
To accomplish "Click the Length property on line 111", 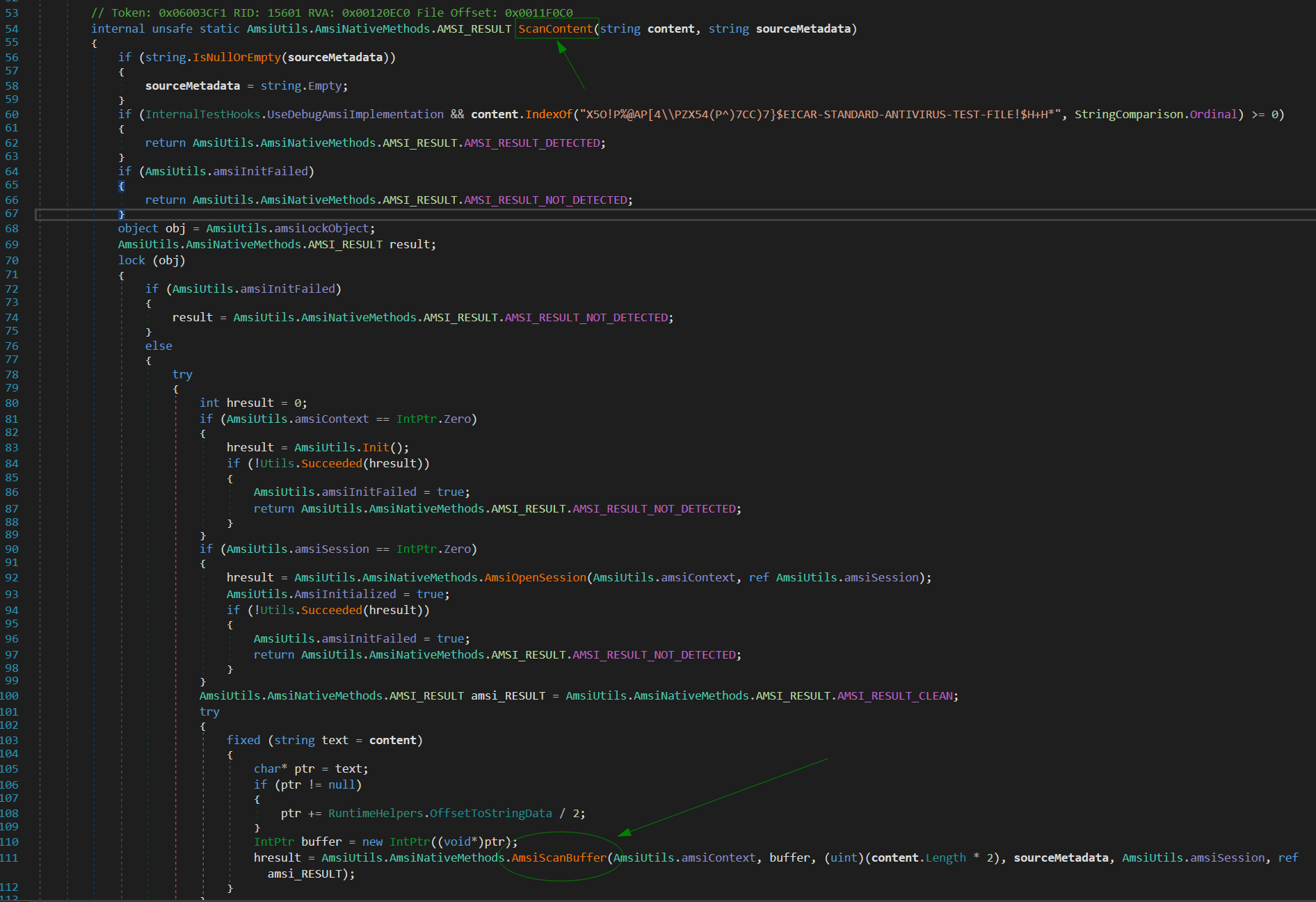I will coord(945,857).
